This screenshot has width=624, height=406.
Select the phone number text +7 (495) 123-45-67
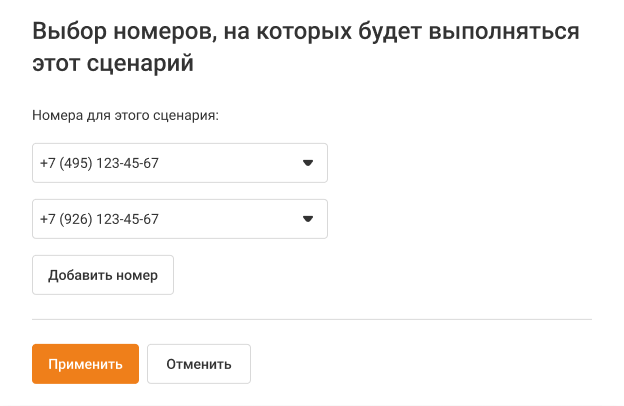[100, 163]
